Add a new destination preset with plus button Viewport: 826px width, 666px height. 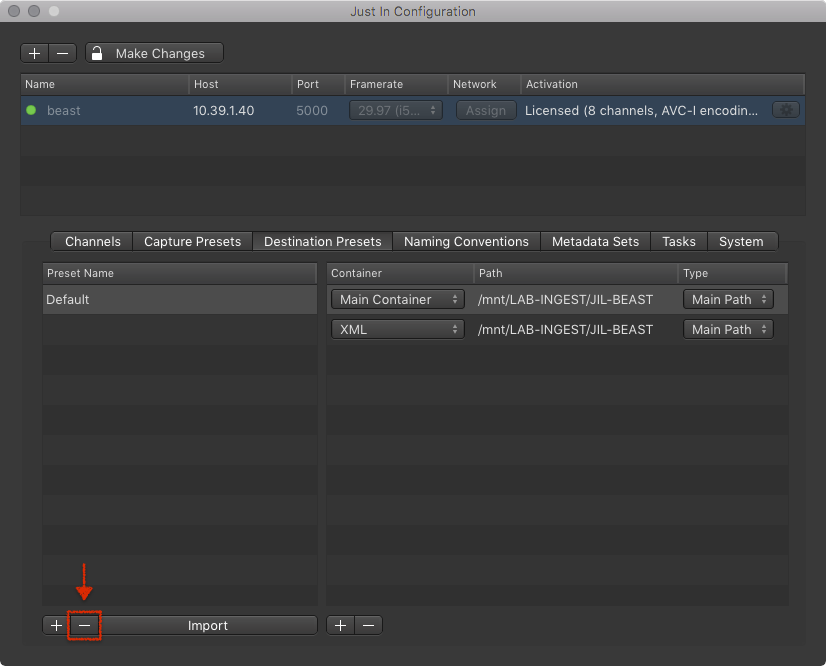tap(56, 625)
